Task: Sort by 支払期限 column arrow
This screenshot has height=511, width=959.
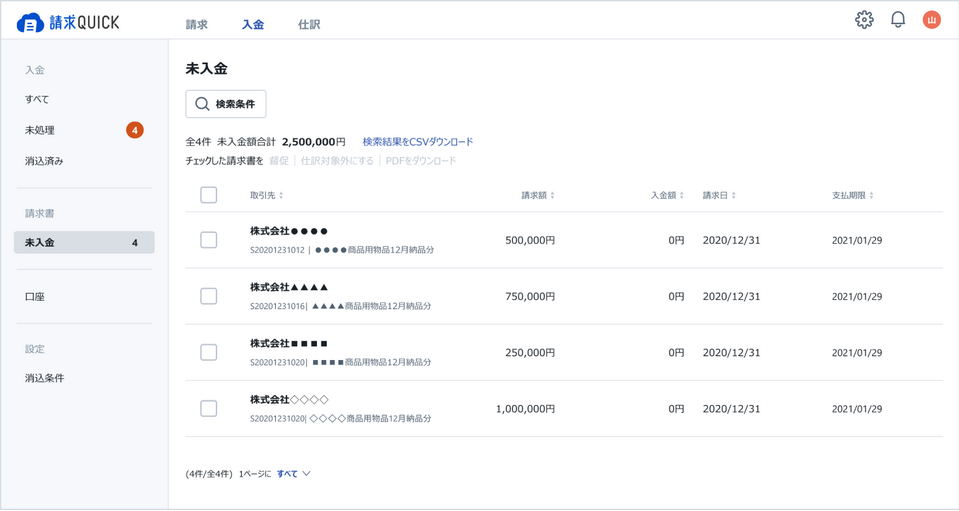Action: click(x=872, y=196)
